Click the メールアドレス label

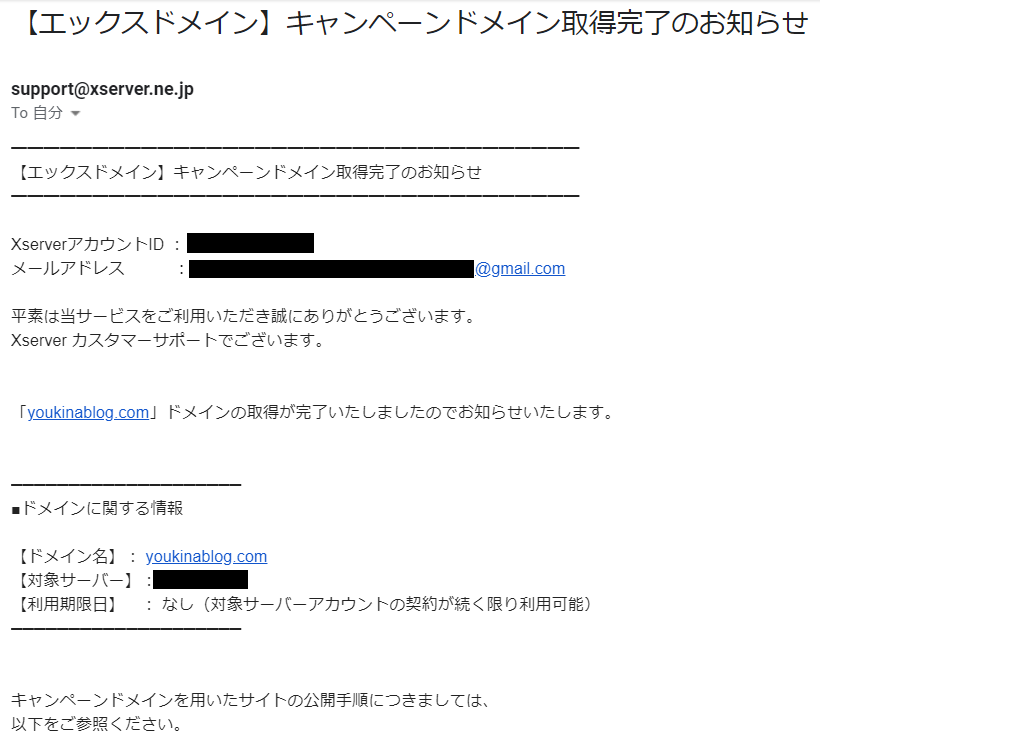[68, 269]
